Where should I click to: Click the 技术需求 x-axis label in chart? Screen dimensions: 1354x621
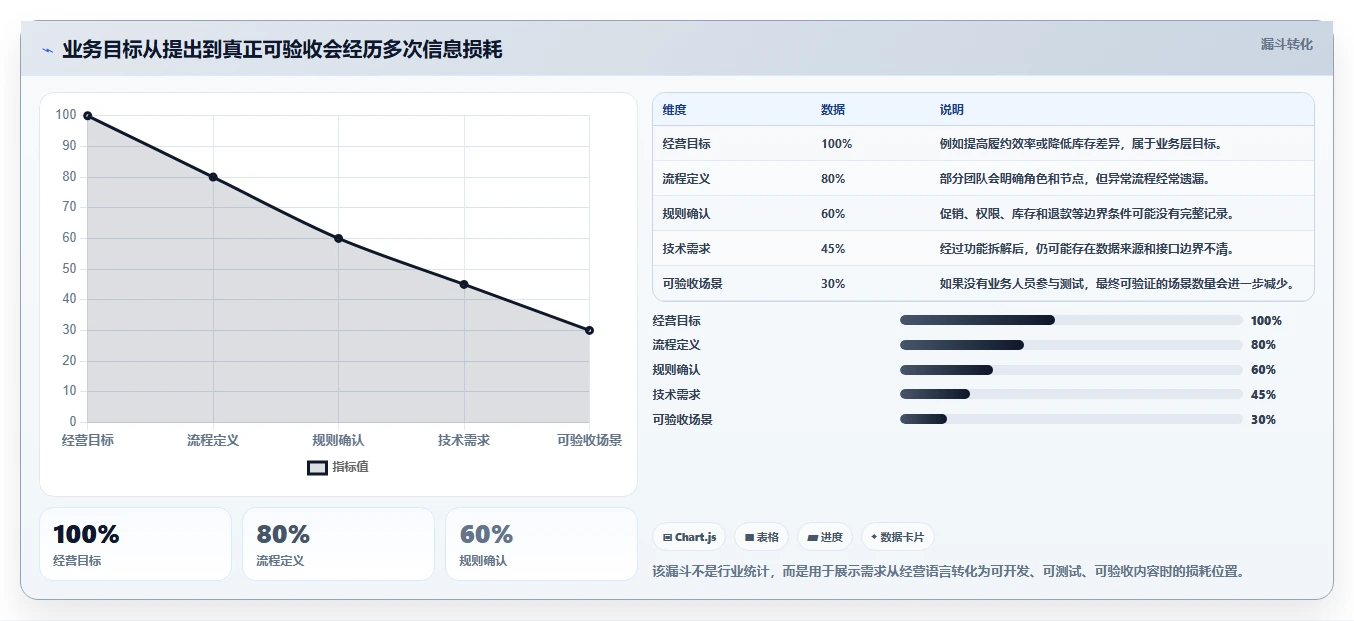tap(464, 440)
